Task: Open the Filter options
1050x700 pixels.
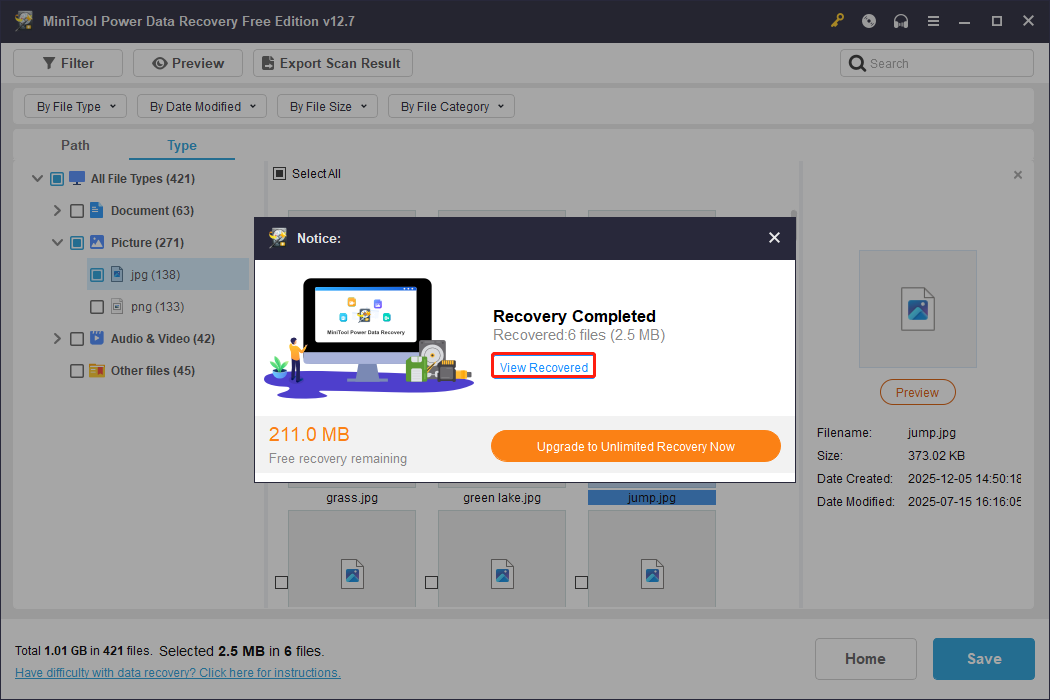Action: (67, 63)
